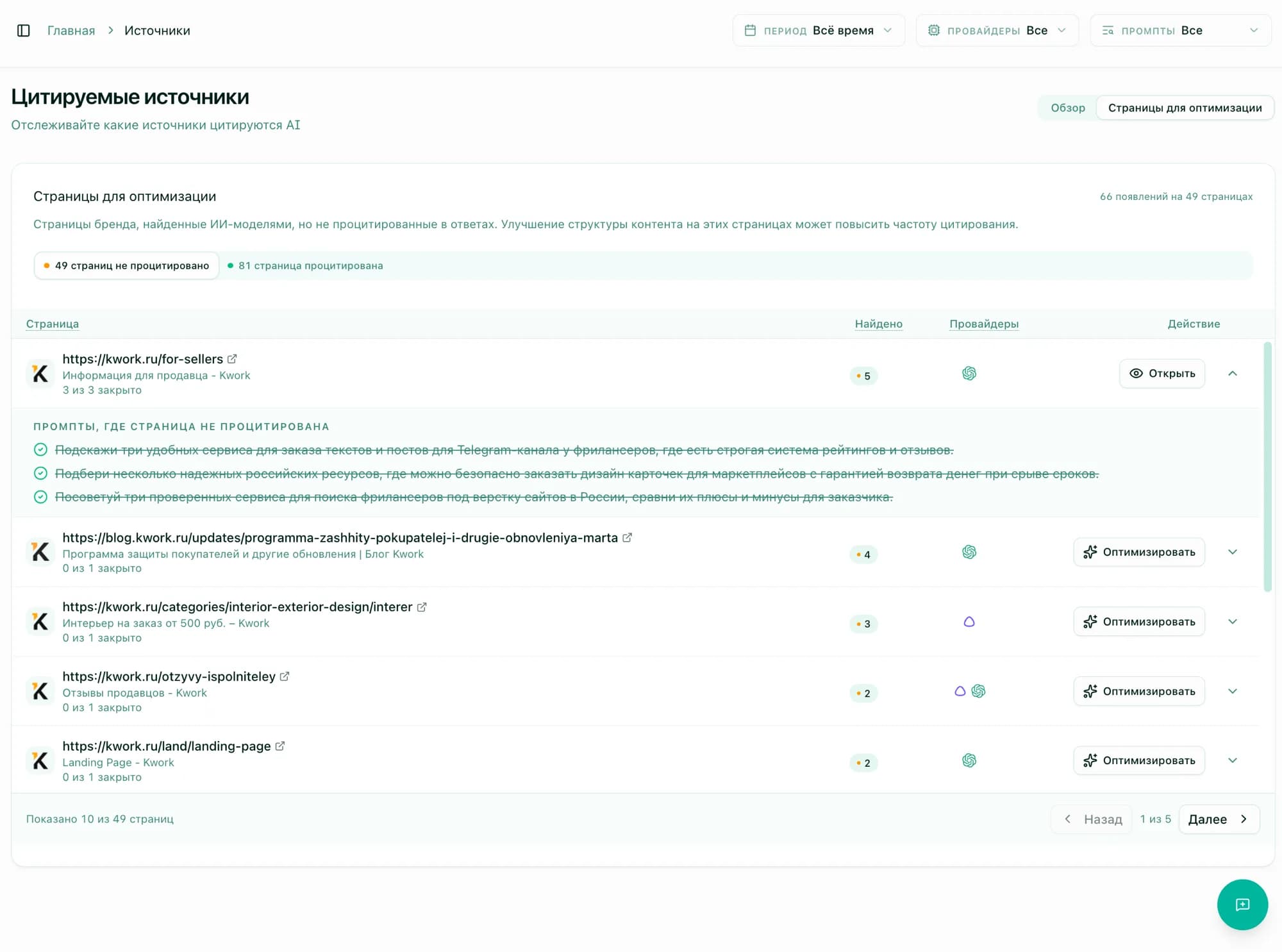
Task: Sort by Провайдеры column header
Action: pos(984,324)
